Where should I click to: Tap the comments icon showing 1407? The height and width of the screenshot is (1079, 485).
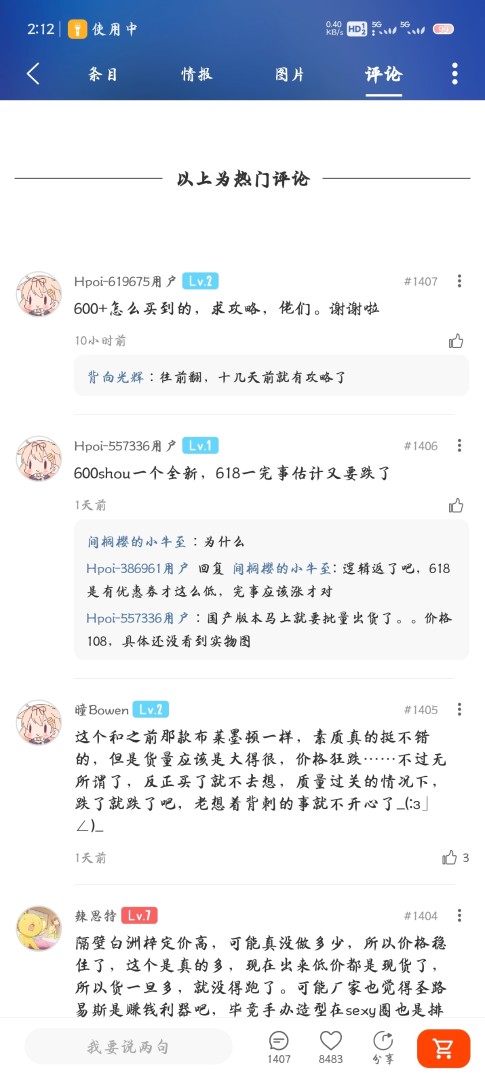click(279, 1047)
